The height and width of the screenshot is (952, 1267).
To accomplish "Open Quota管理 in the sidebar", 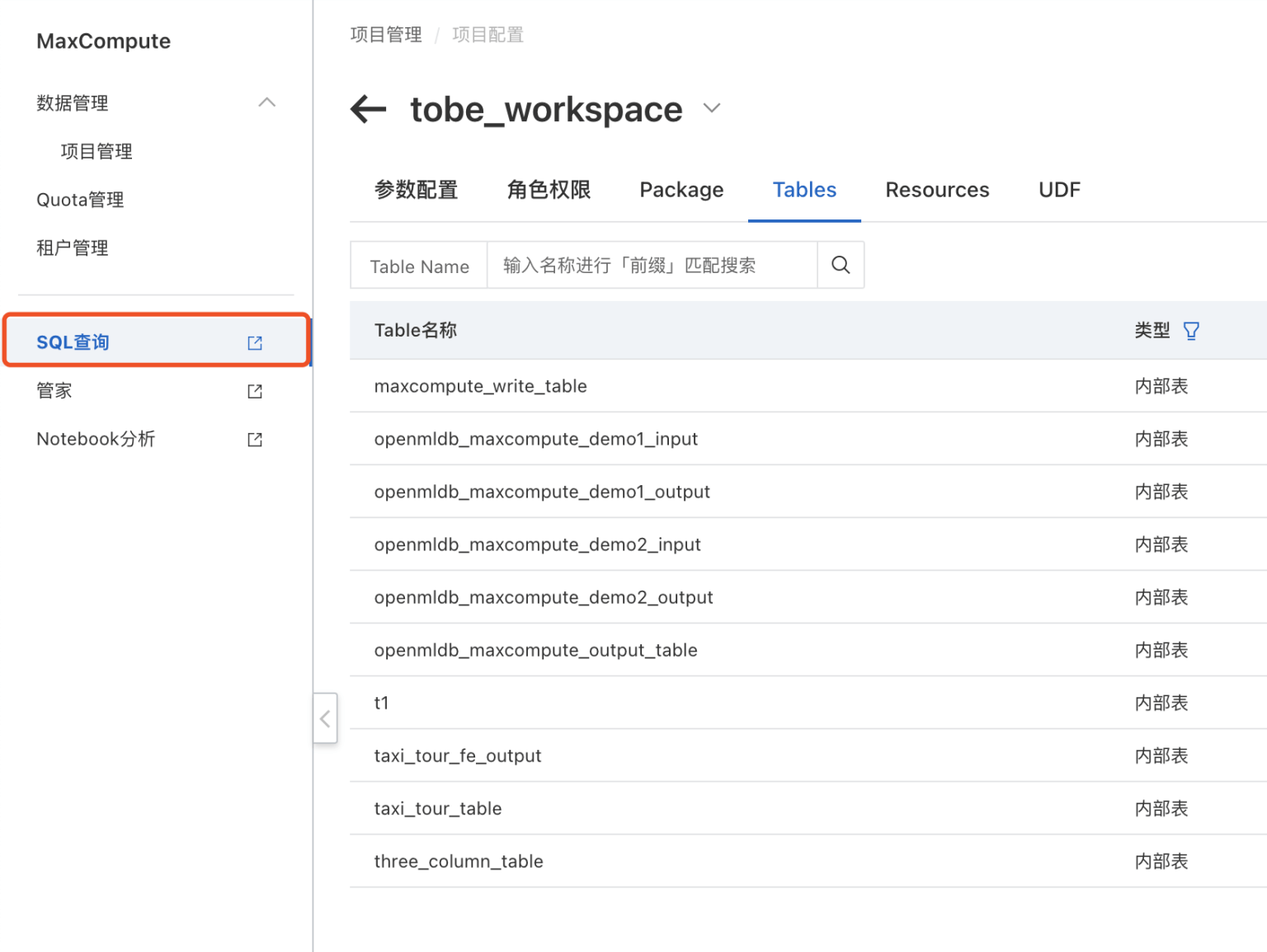I will click(x=80, y=200).
